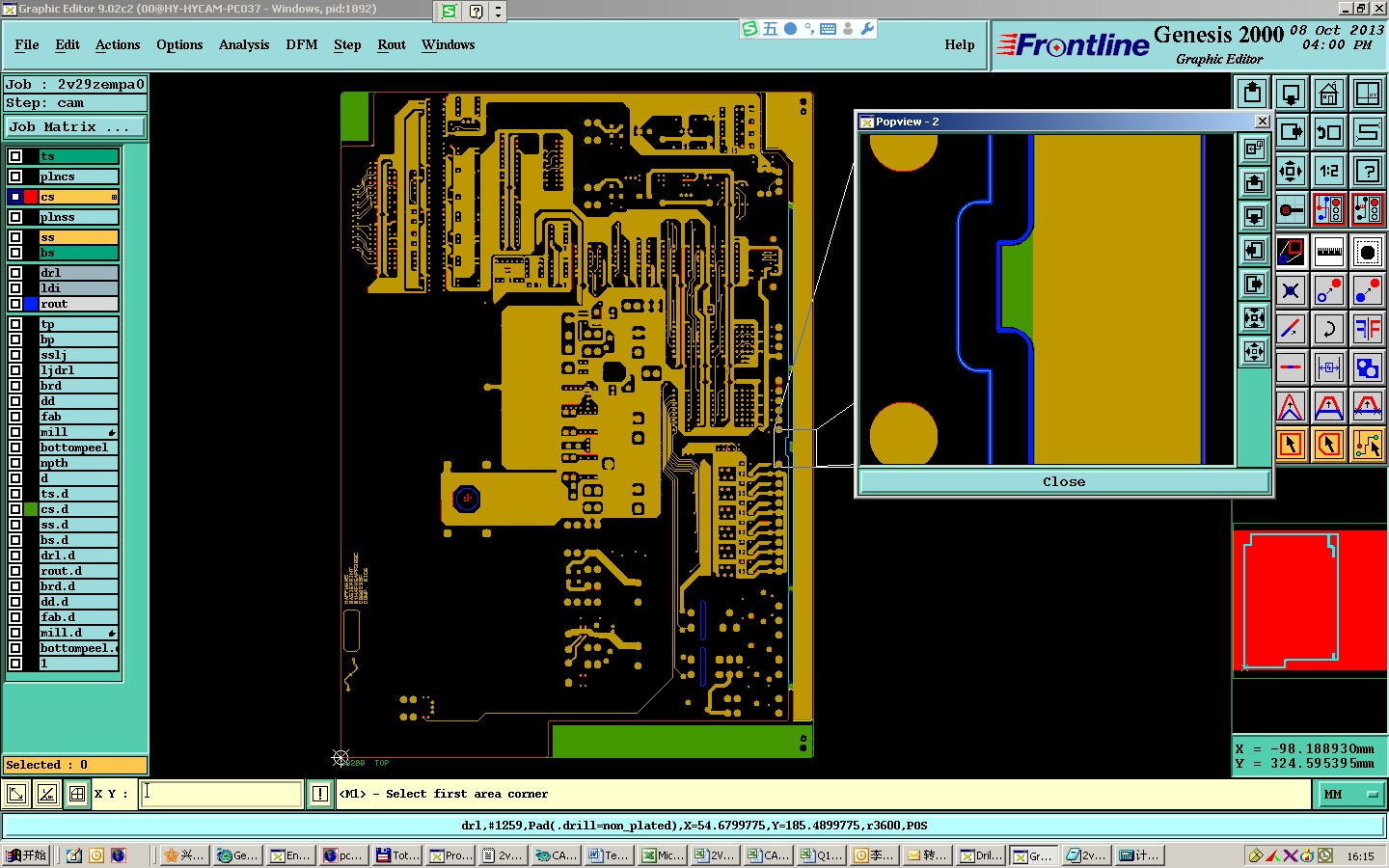Click the red color swatch beside cs layer
Viewport: 1389px width, 868px height.
click(31, 197)
